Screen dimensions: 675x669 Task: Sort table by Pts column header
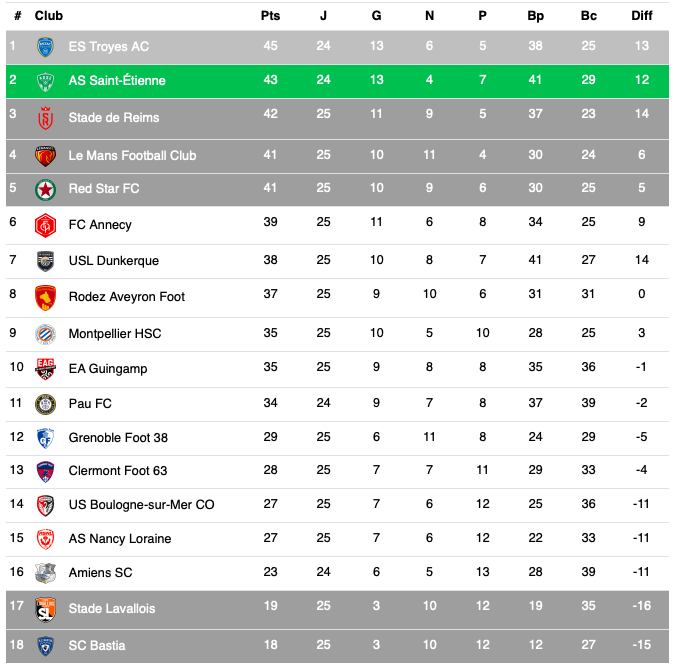(270, 16)
